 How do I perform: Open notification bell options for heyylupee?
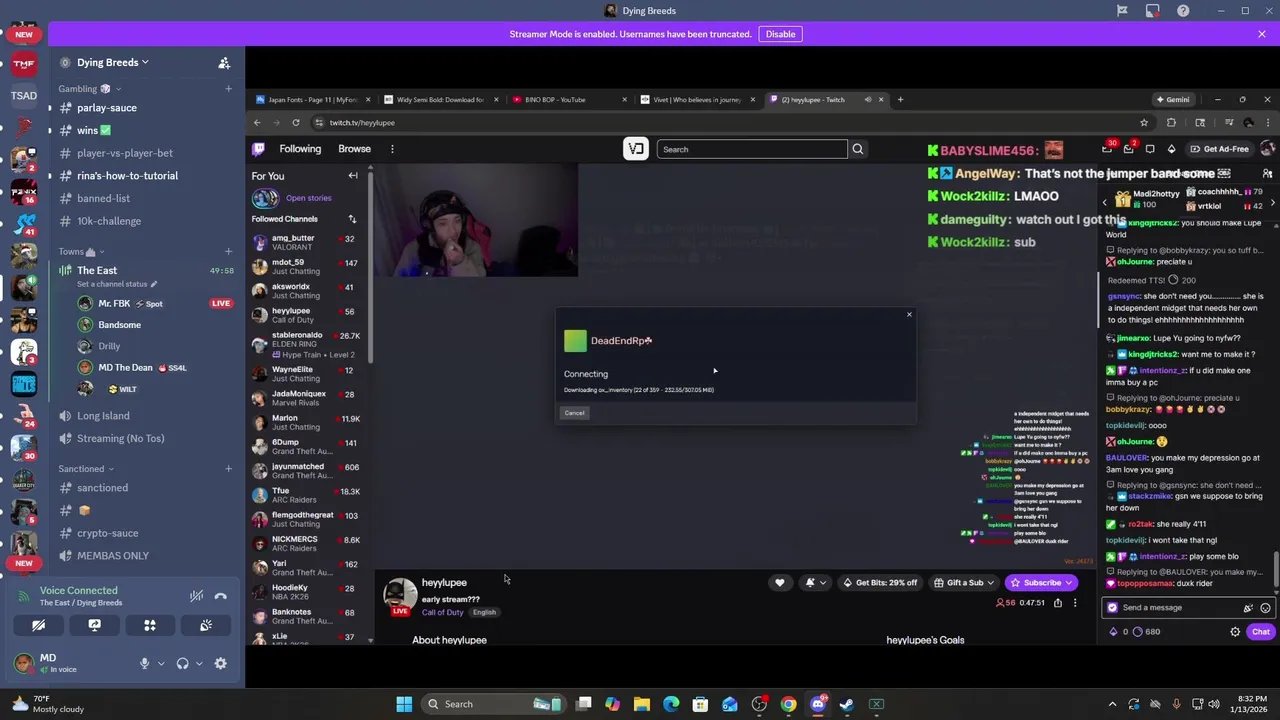pos(816,582)
